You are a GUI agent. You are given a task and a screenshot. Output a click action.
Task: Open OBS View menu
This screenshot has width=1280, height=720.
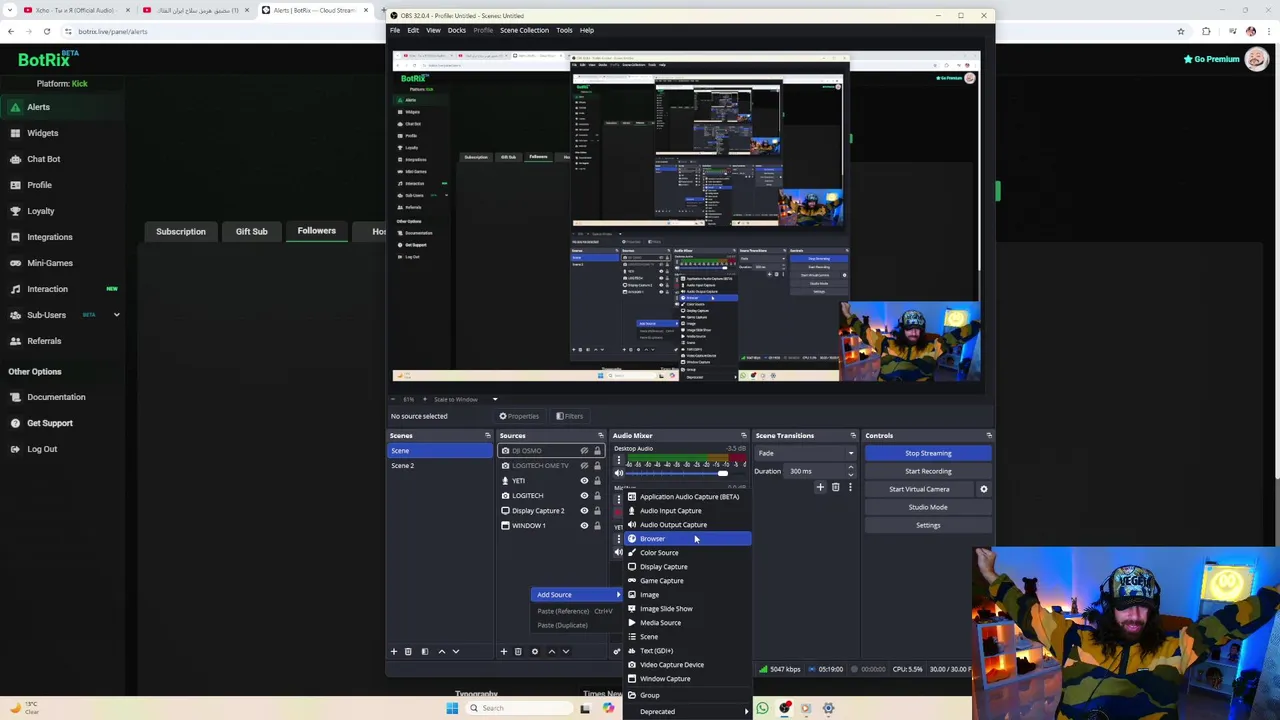[x=433, y=30]
